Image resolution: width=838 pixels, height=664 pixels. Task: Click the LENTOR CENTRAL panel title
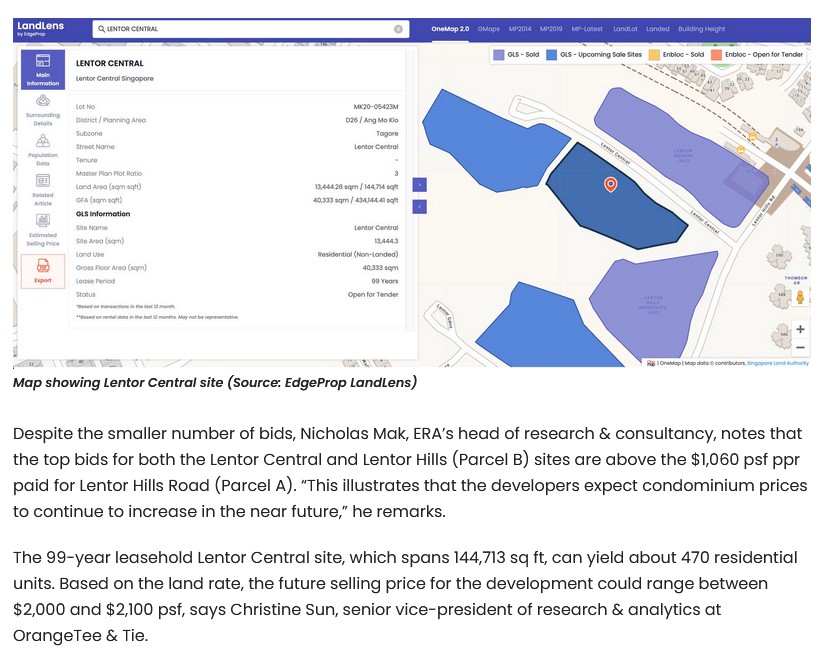[x=110, y=63]
